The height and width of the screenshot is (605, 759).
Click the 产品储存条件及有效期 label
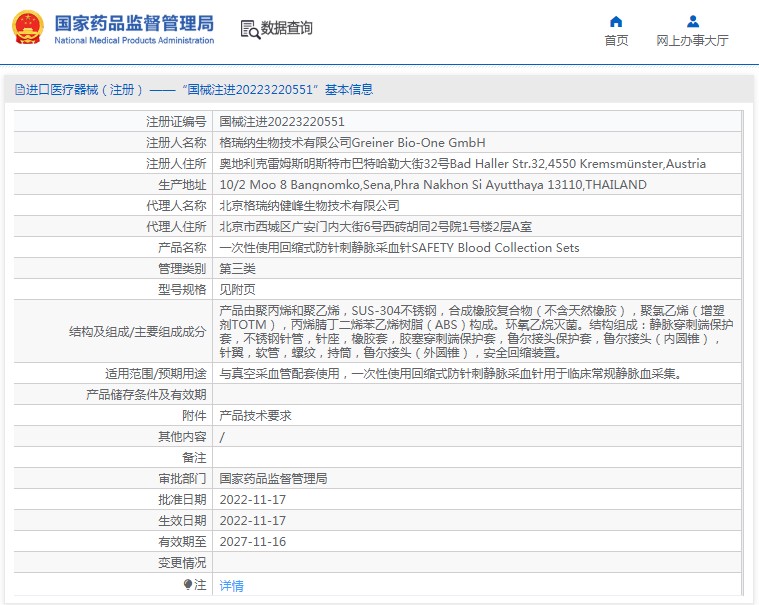[x=146, y=394]
